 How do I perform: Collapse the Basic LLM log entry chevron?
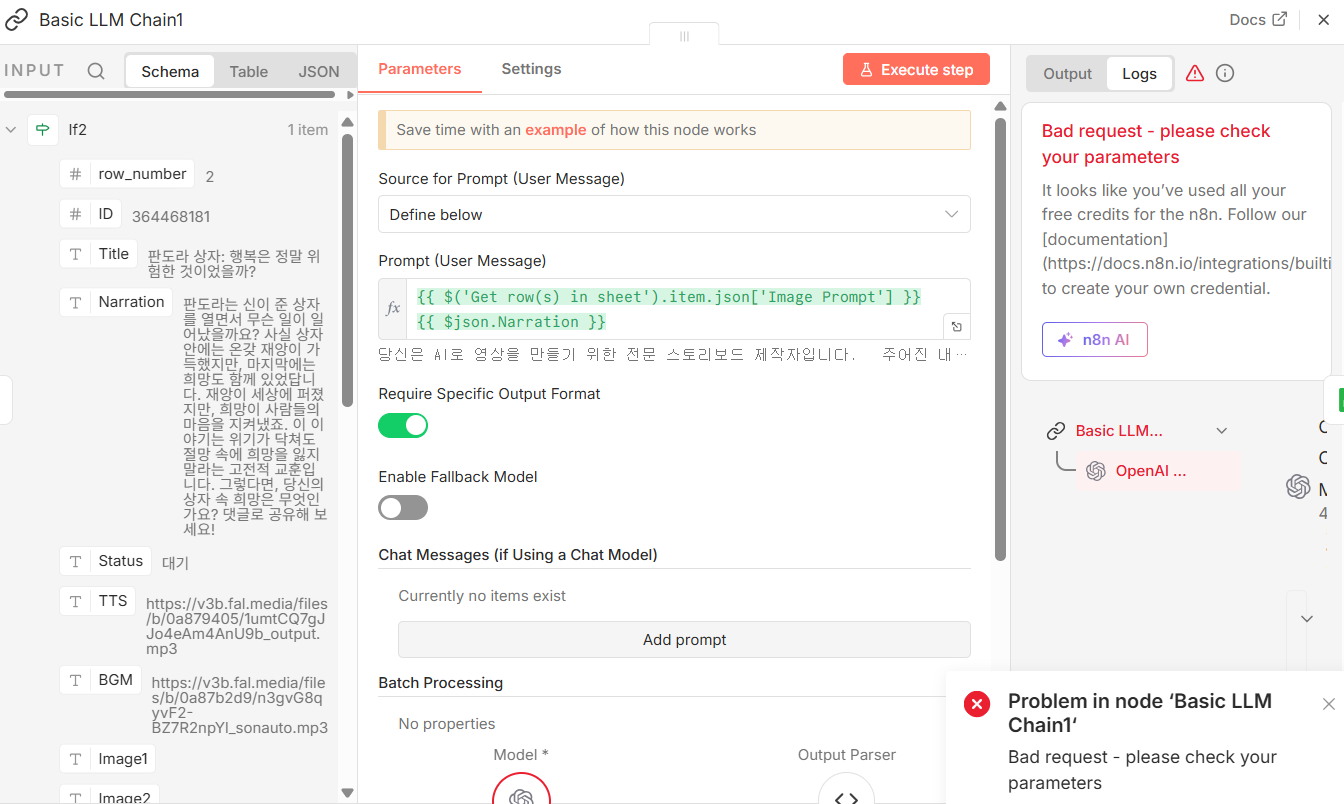tap(1221, 431)
